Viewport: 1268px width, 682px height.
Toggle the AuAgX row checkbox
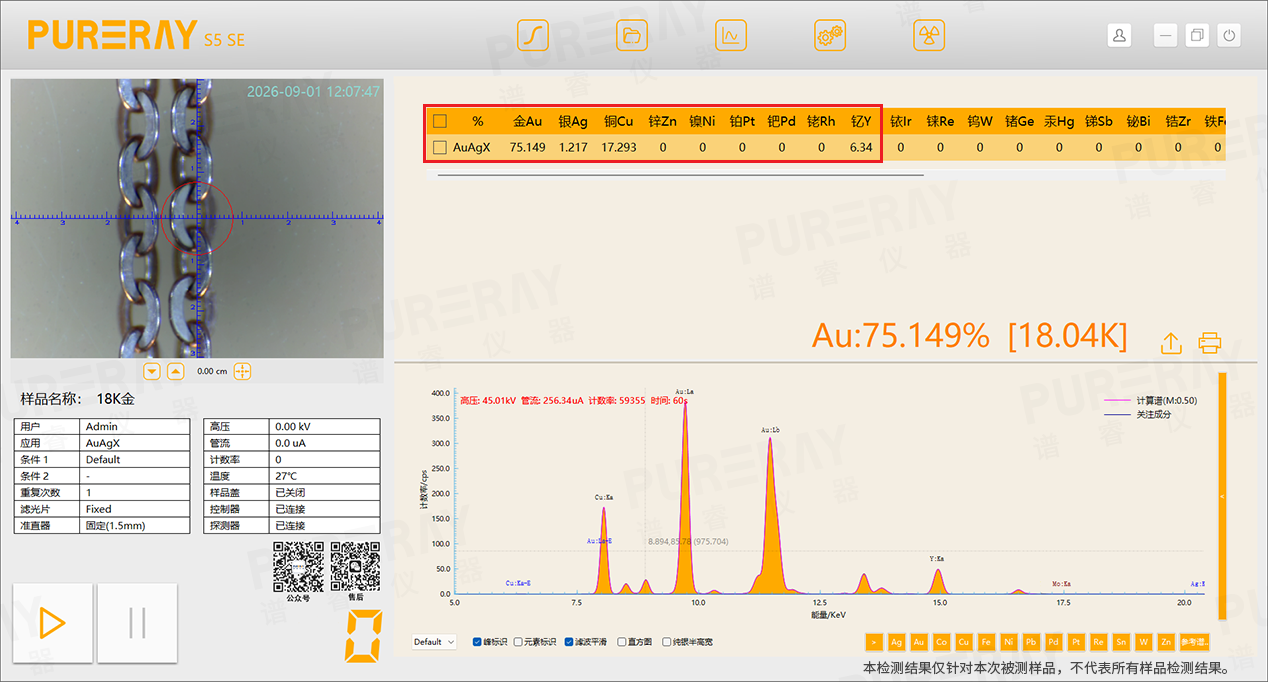tap(439, 147)
